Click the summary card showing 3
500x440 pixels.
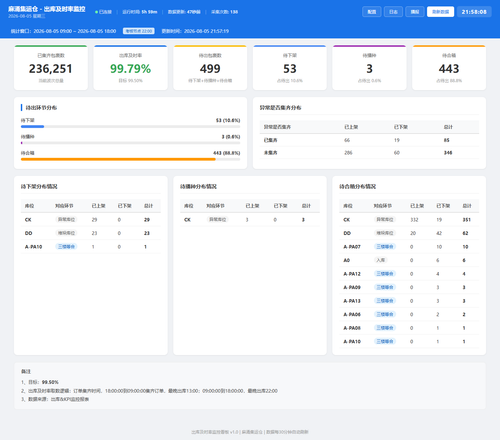click(369, 68)
